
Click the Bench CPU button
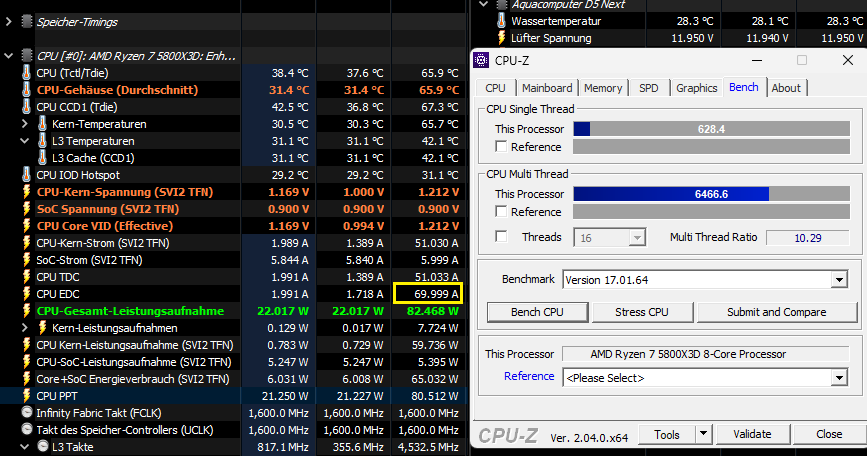pos(537,312)
